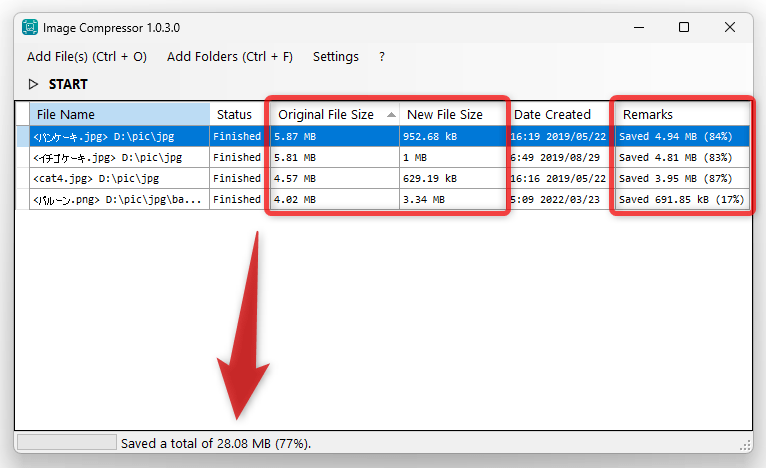Open the Settings menu
766x468 pixels.
[x=336, y=57]
